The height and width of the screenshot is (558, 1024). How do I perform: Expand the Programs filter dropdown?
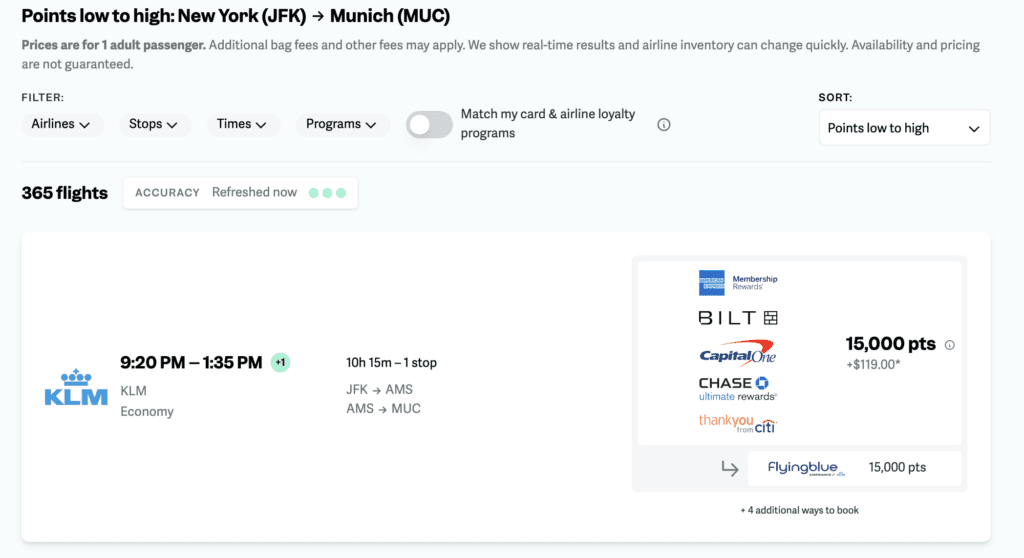coord(342,125)
